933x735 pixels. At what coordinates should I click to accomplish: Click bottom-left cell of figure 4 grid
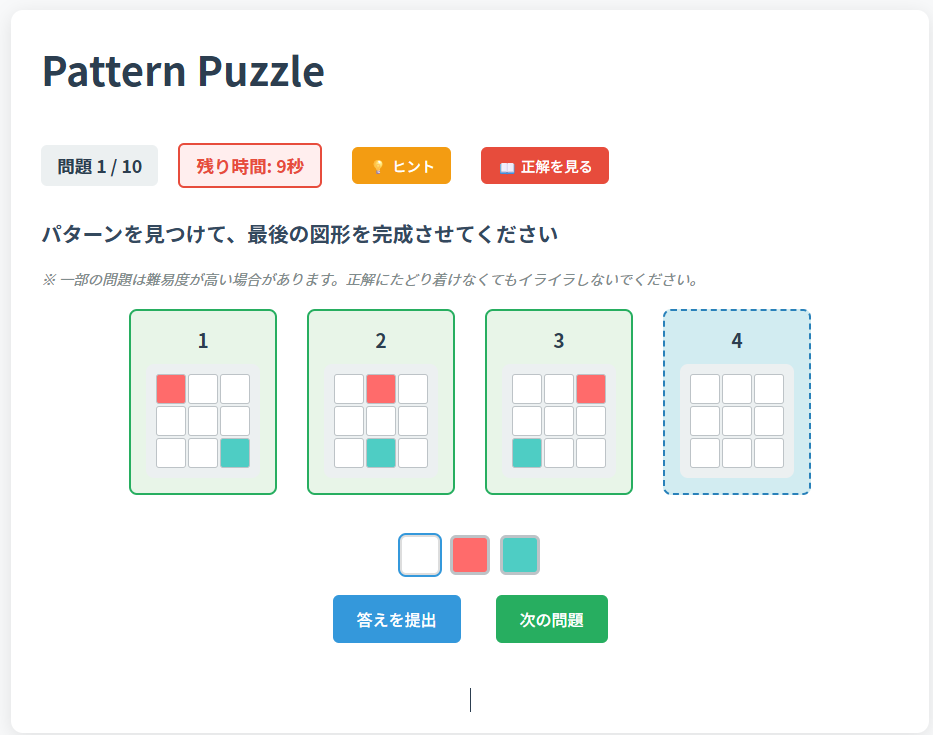tap(705, 453)
